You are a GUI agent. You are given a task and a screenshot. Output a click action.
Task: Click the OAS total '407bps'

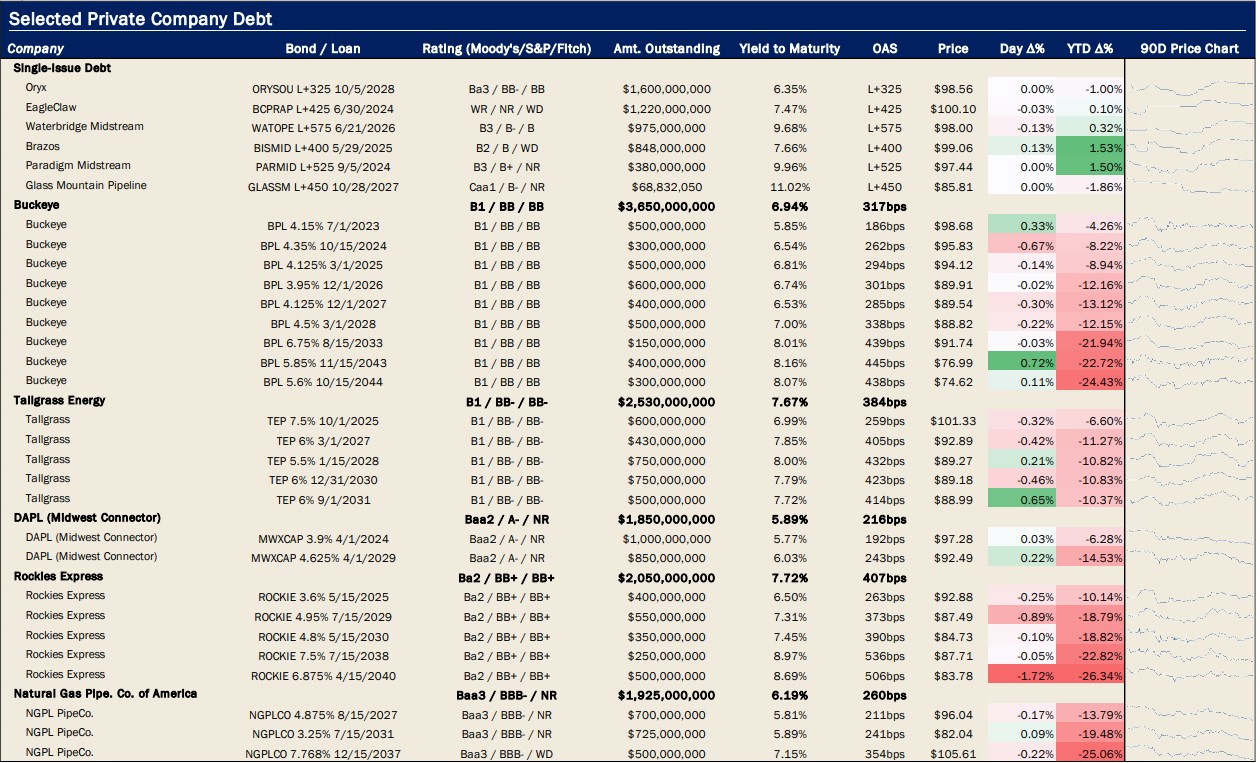tap(885, 578)
